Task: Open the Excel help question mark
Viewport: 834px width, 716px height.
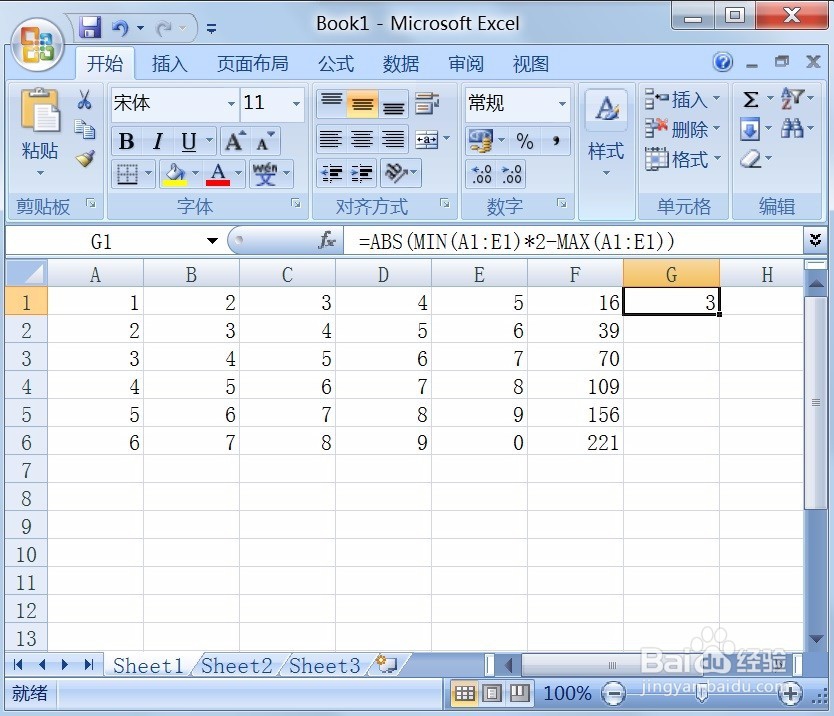Action: (722, 62)
